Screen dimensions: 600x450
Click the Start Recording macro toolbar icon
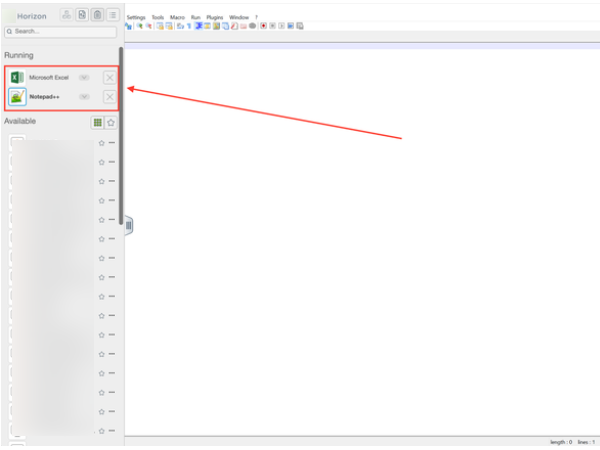tap(263, 26)
